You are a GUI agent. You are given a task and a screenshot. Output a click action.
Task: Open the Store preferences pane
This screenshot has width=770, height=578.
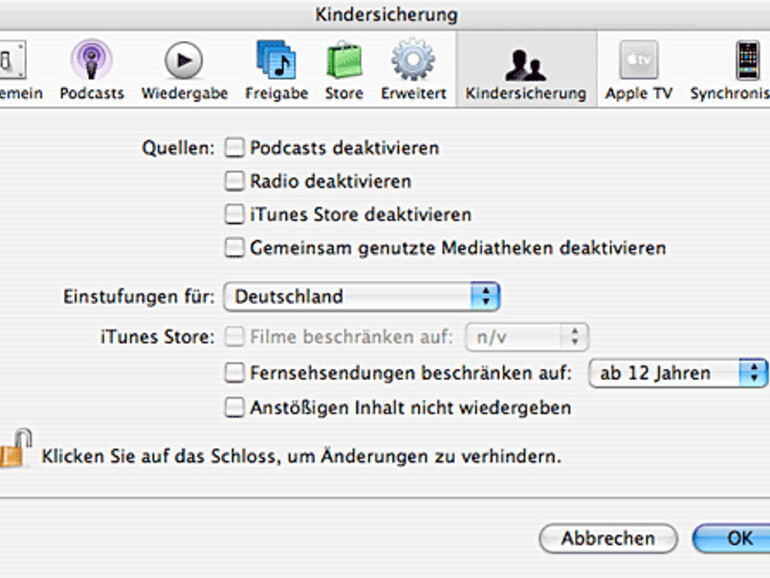click(x=344, y=70)
